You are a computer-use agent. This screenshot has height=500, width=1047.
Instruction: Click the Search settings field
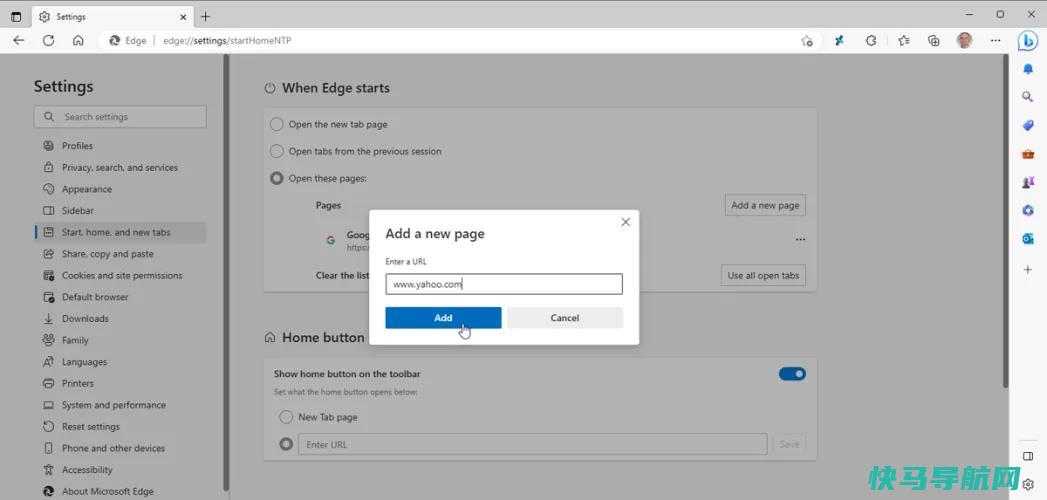click(x=120, y=117)
